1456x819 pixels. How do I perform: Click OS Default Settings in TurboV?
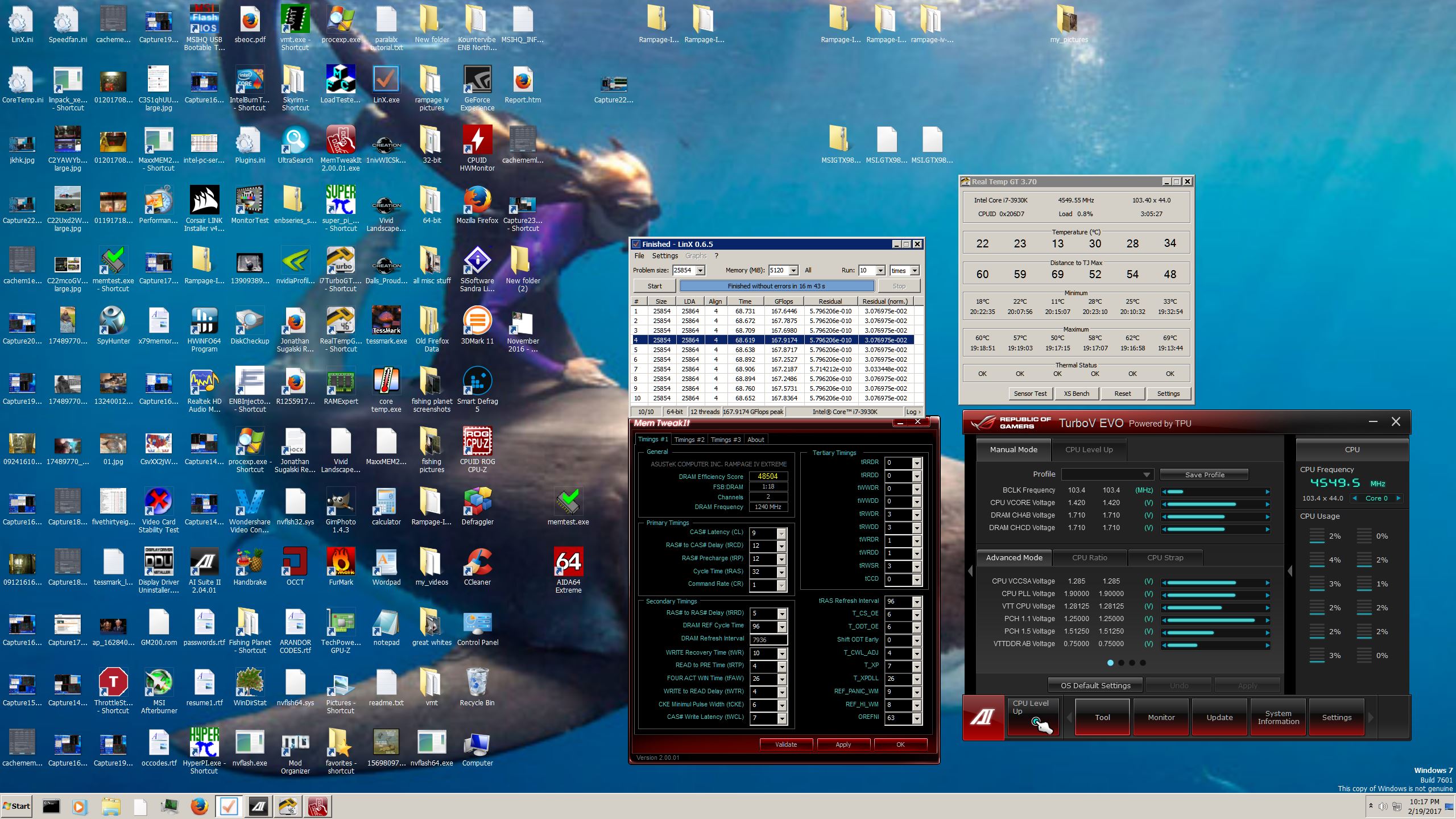point(1095,685)
